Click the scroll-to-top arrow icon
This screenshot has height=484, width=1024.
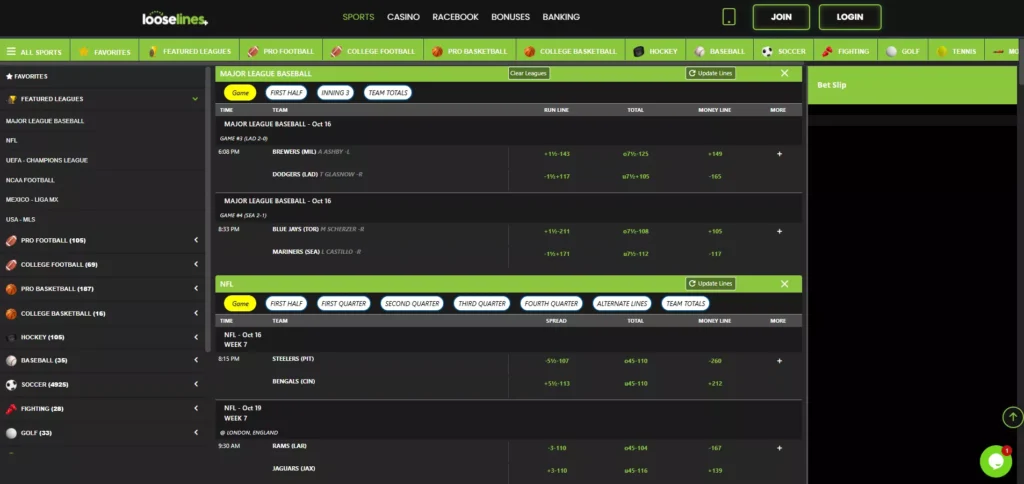[x=1012, y=417]
